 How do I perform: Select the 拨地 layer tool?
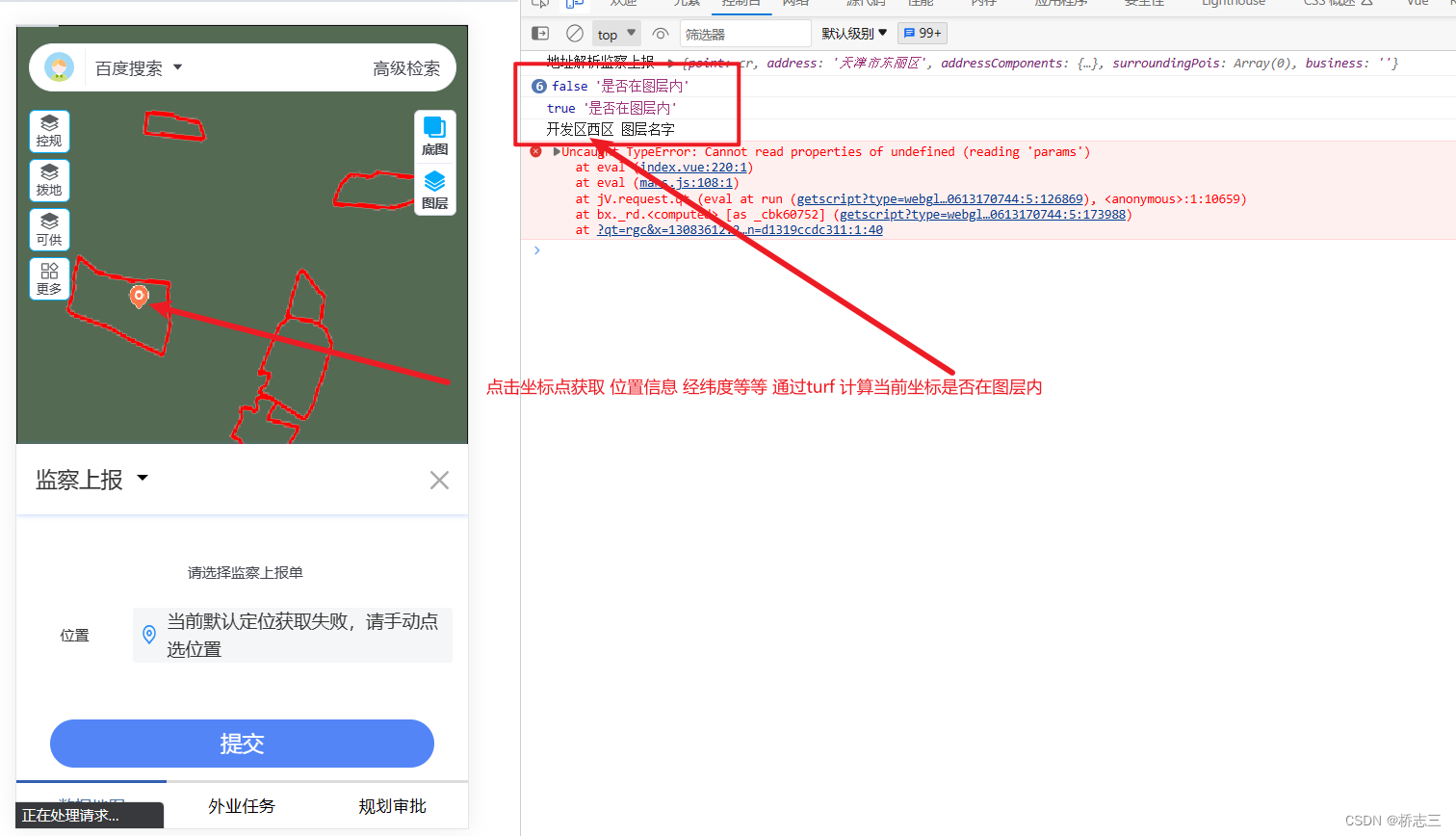point(49,180)
